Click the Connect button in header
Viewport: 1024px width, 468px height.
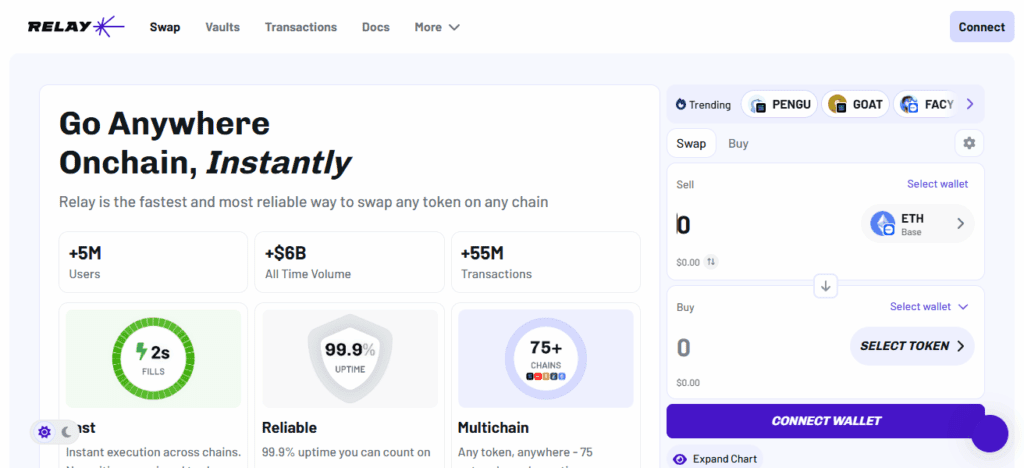pyautogui.click(x=982, y=27)
